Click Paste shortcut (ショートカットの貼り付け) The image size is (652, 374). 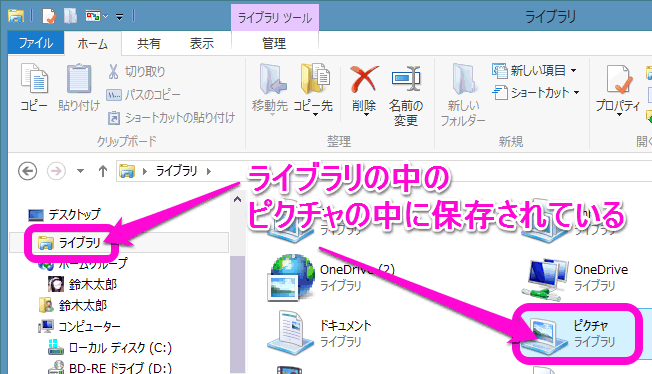tap(170, 118)
